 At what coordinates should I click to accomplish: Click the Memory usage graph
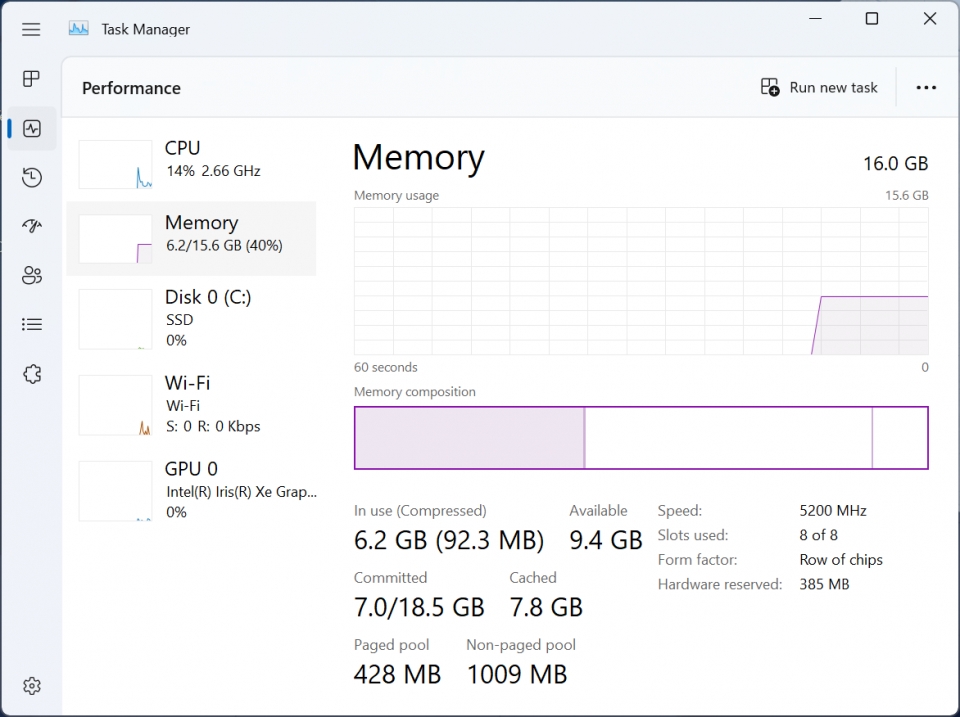641,281
